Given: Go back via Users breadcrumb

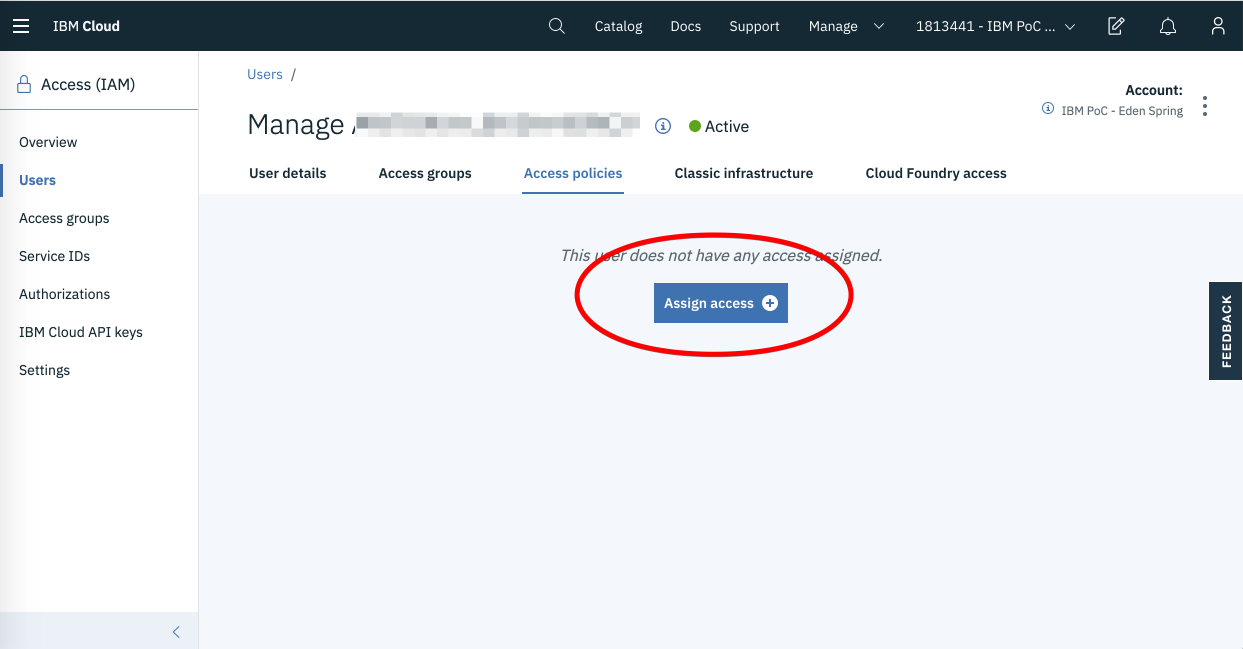Looking at the screenshot, I should (x=265, y=74).
